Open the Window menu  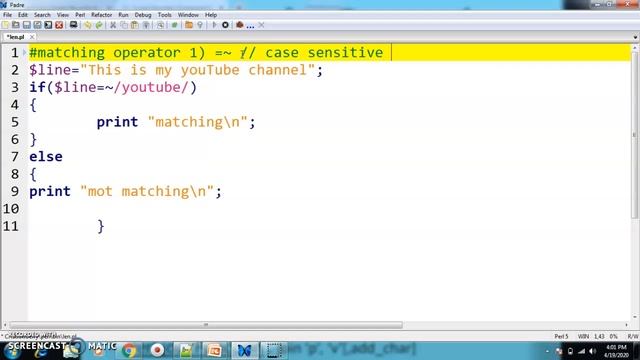point(188,15)
